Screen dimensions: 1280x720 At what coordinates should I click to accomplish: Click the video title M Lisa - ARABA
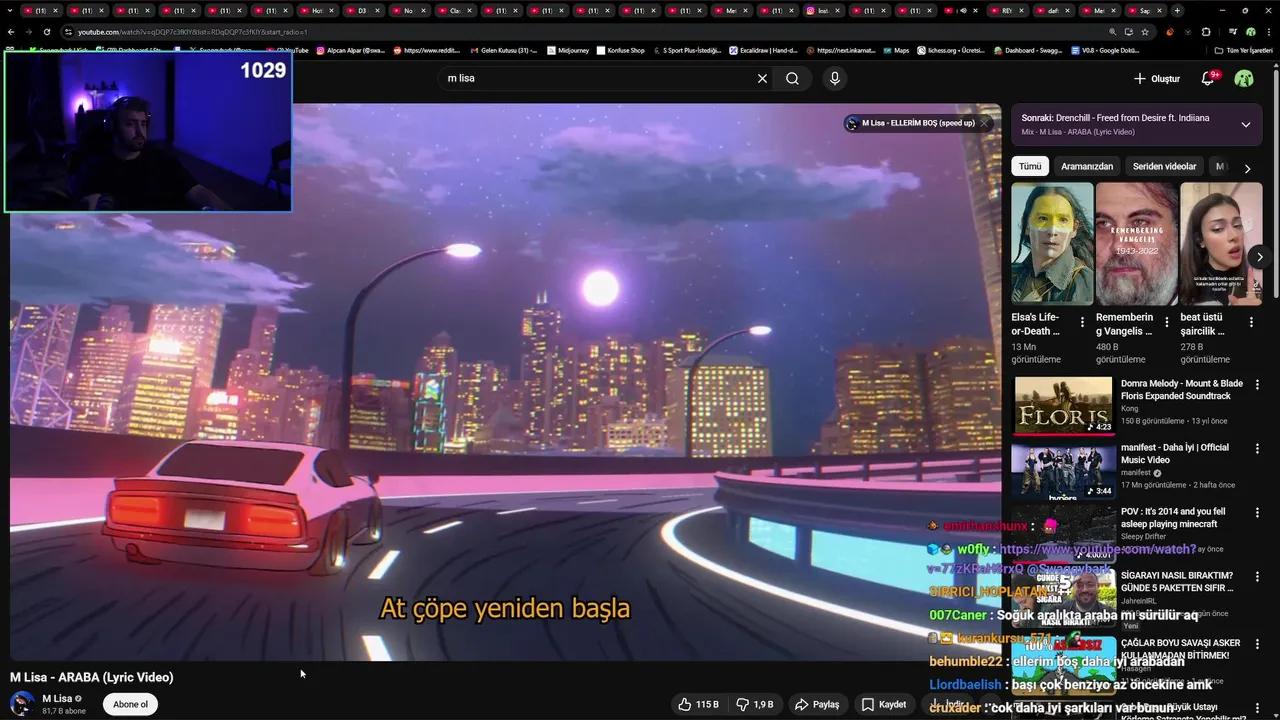(x=92, y=677)
